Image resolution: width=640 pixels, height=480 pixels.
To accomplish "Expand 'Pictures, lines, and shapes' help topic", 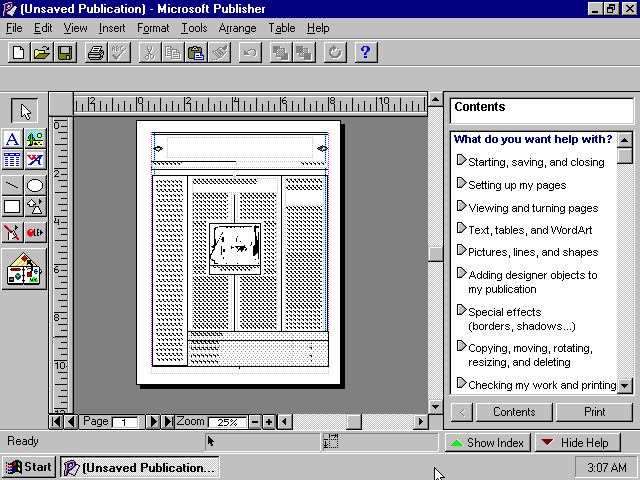I will (x=527, y=252).
